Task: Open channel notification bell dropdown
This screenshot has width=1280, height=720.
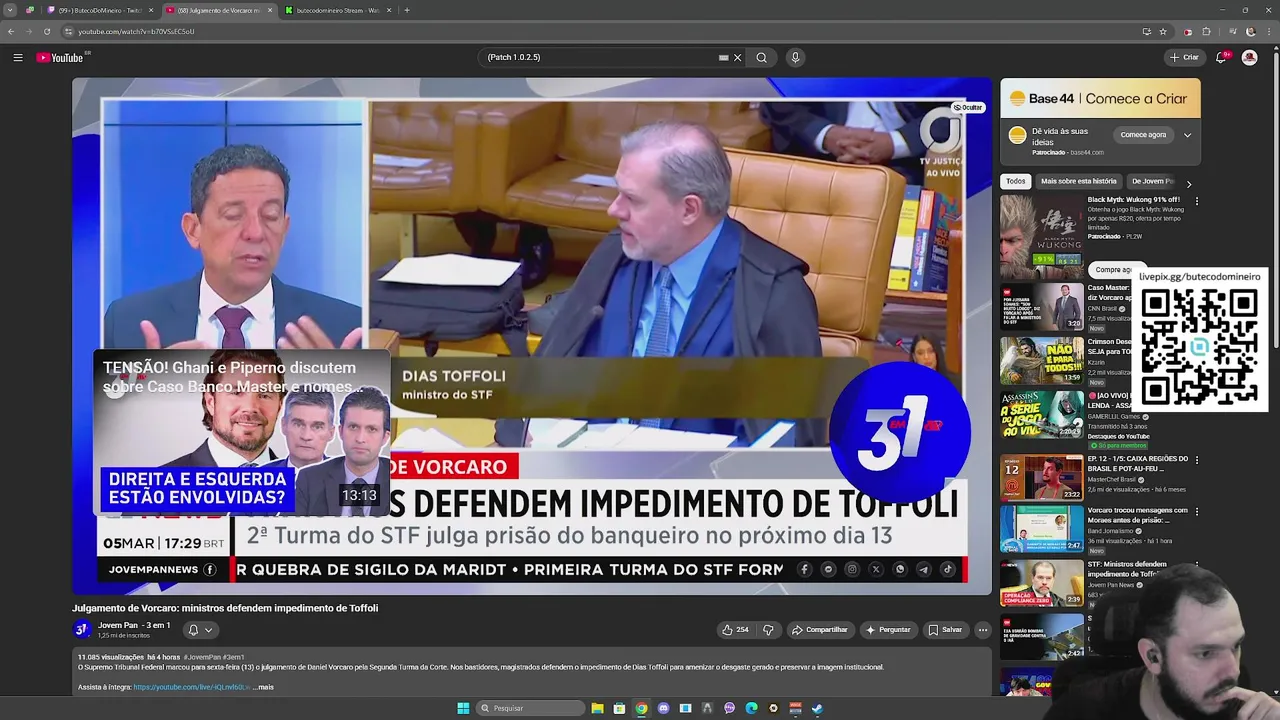Action: [200, 630]
